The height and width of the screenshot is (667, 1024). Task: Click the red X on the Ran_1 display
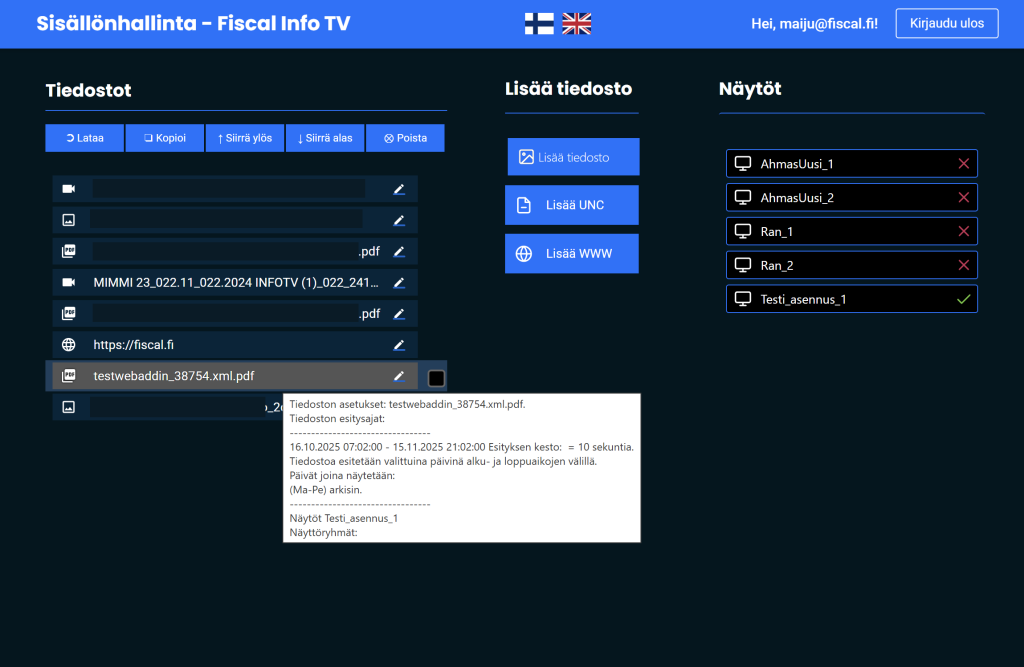(x=963, y=232)
